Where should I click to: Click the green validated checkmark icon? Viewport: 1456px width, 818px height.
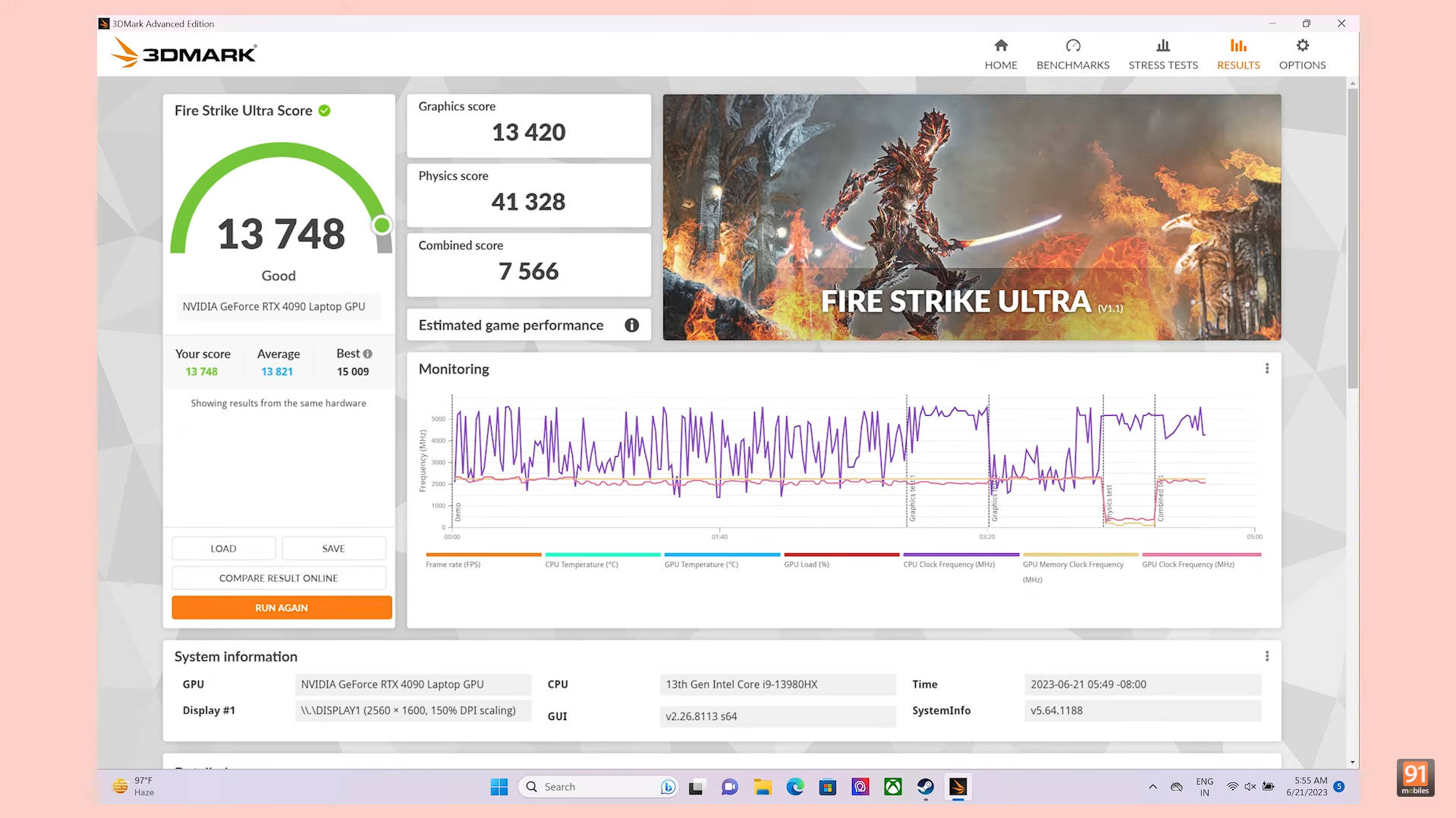click(325, 111)
